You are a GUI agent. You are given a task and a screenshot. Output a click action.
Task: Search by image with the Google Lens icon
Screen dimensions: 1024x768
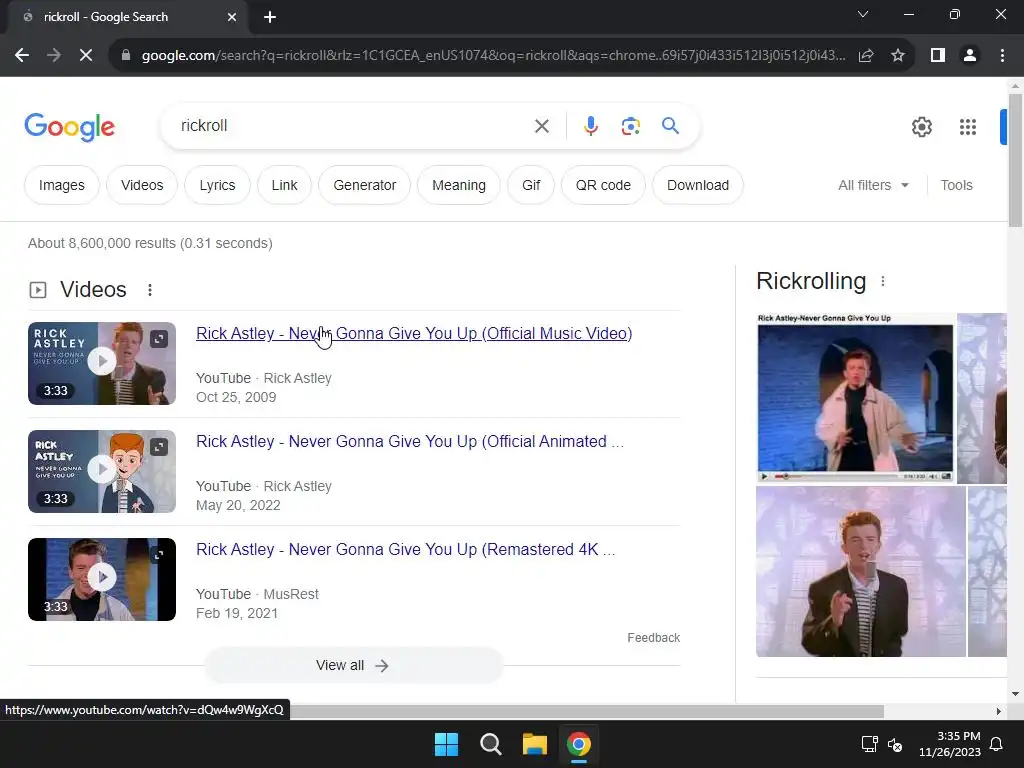pos(630,126)
